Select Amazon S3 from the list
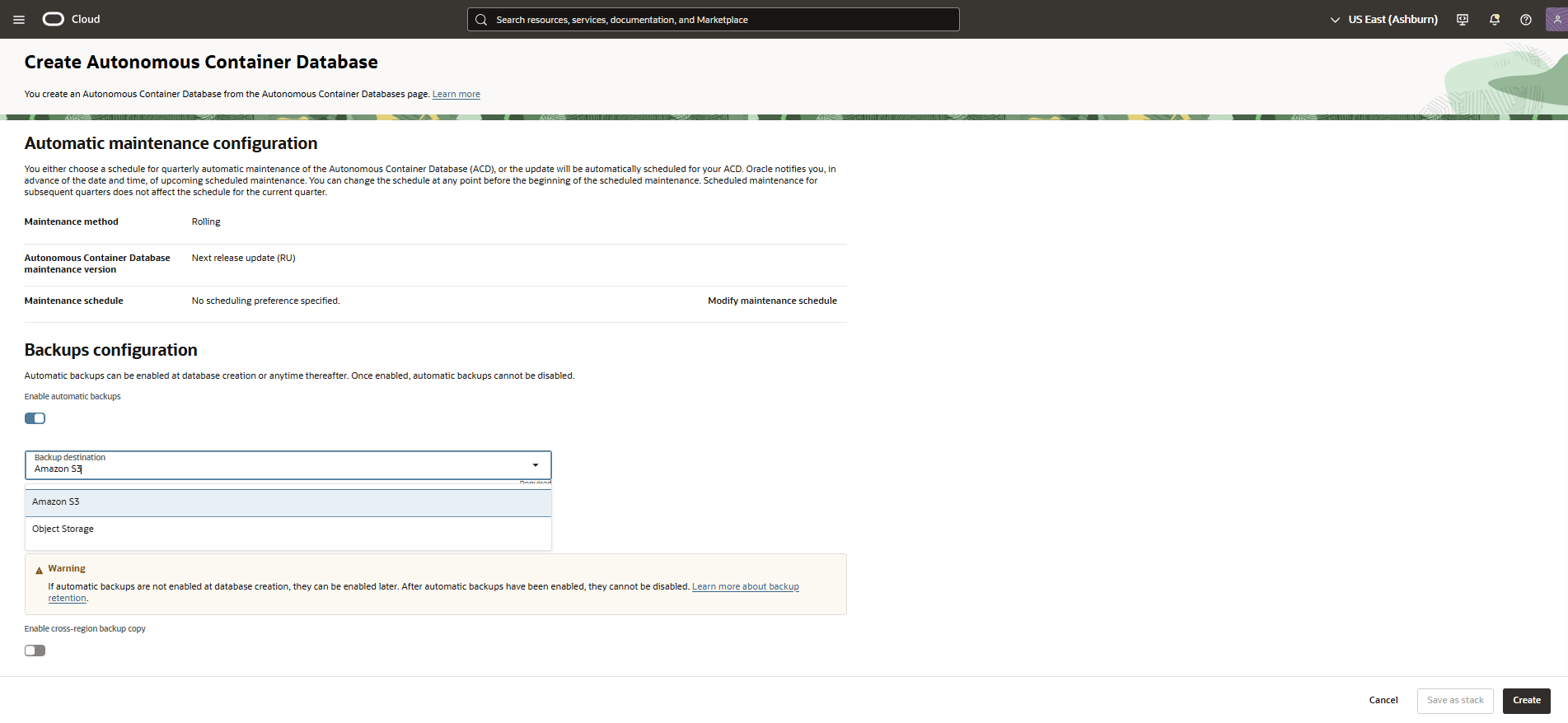The height and width of the screenshot is (723, 1568). point(56,502)
